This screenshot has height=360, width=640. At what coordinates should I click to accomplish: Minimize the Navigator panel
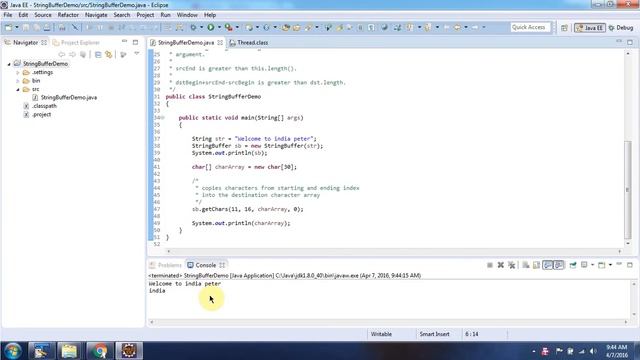coord(124,42)
